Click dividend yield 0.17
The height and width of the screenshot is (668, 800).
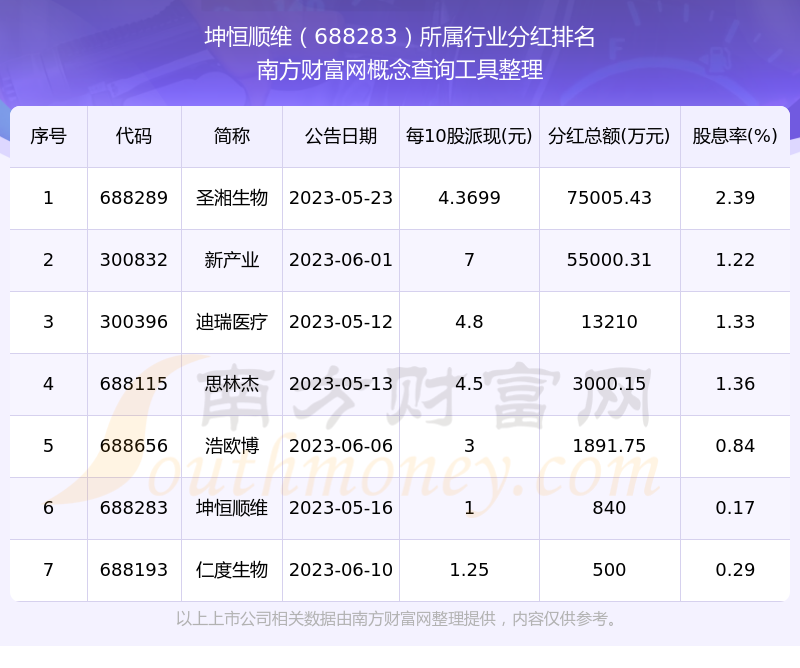pos(735,508)
